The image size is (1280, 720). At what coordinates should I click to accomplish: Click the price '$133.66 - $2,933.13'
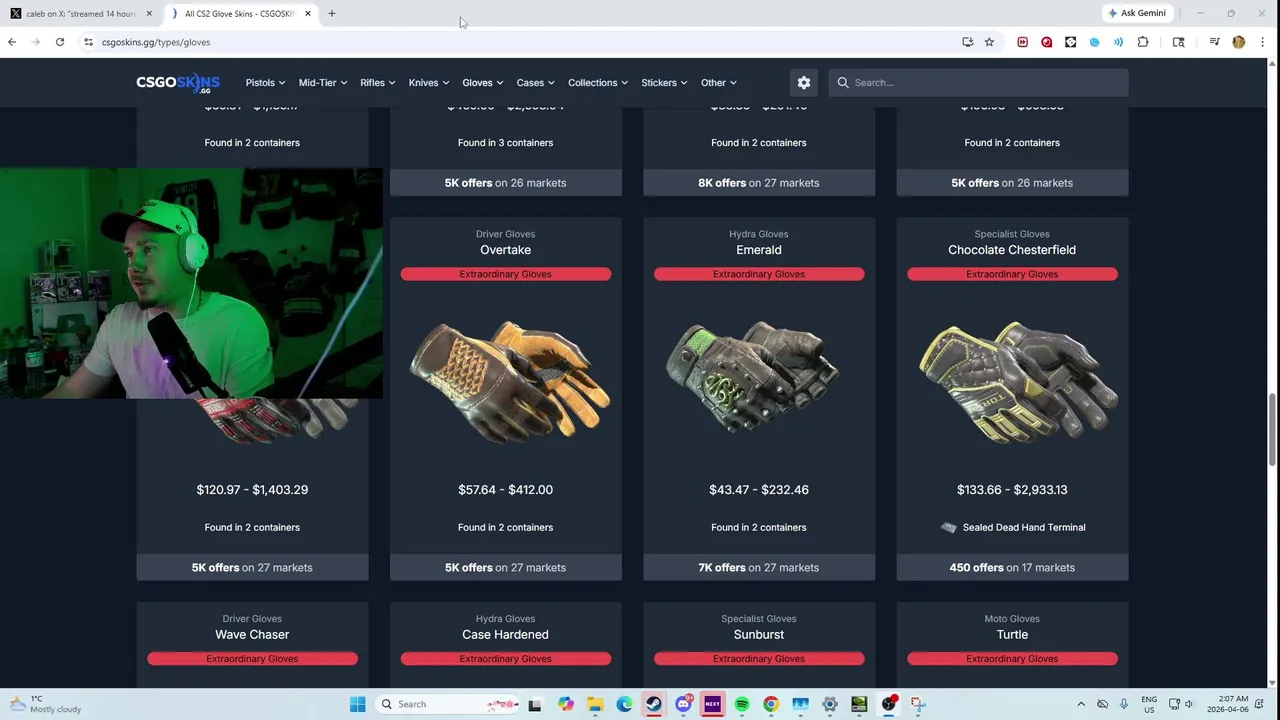1012,490
